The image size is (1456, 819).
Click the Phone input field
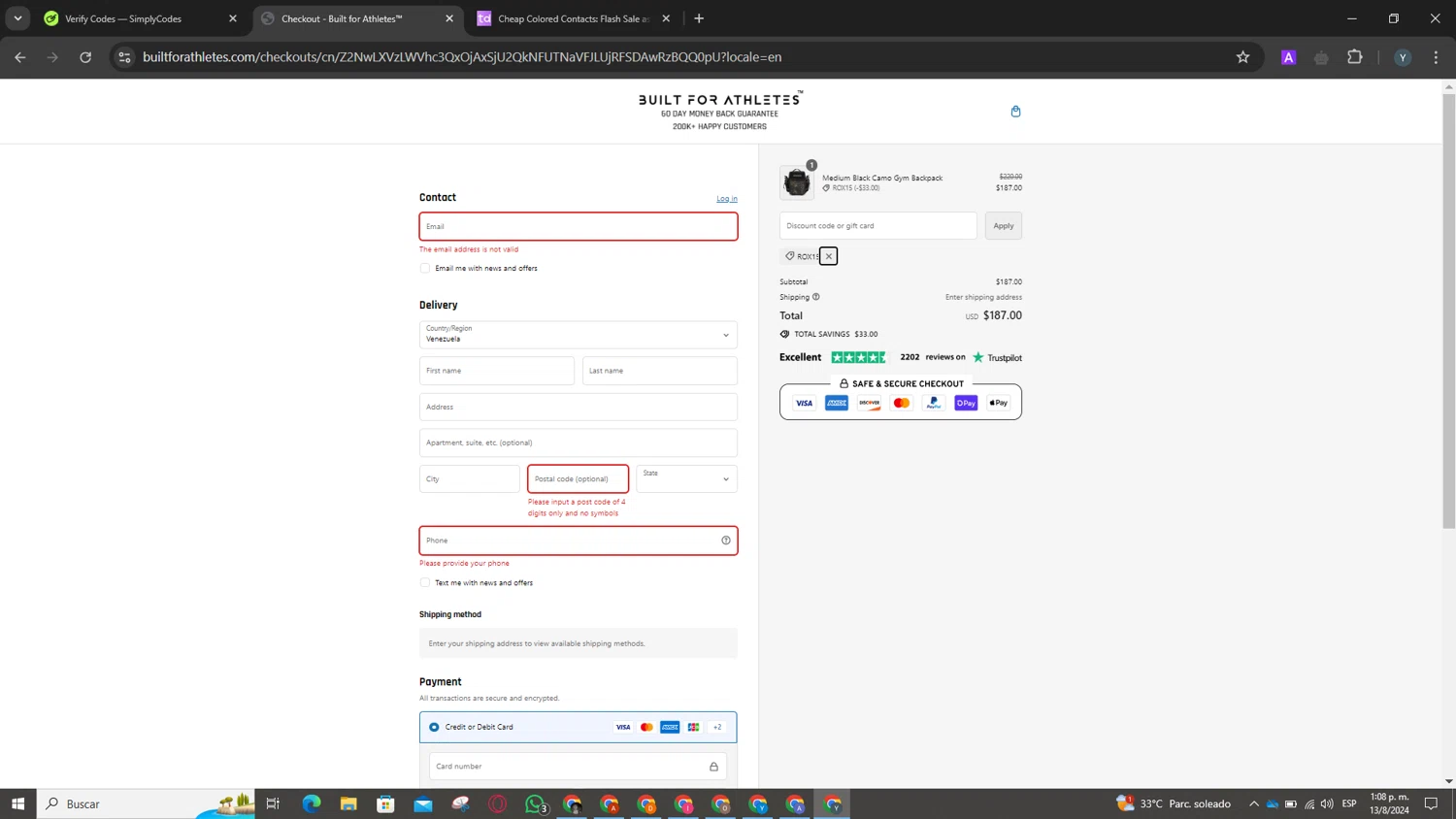coord(579,541)
